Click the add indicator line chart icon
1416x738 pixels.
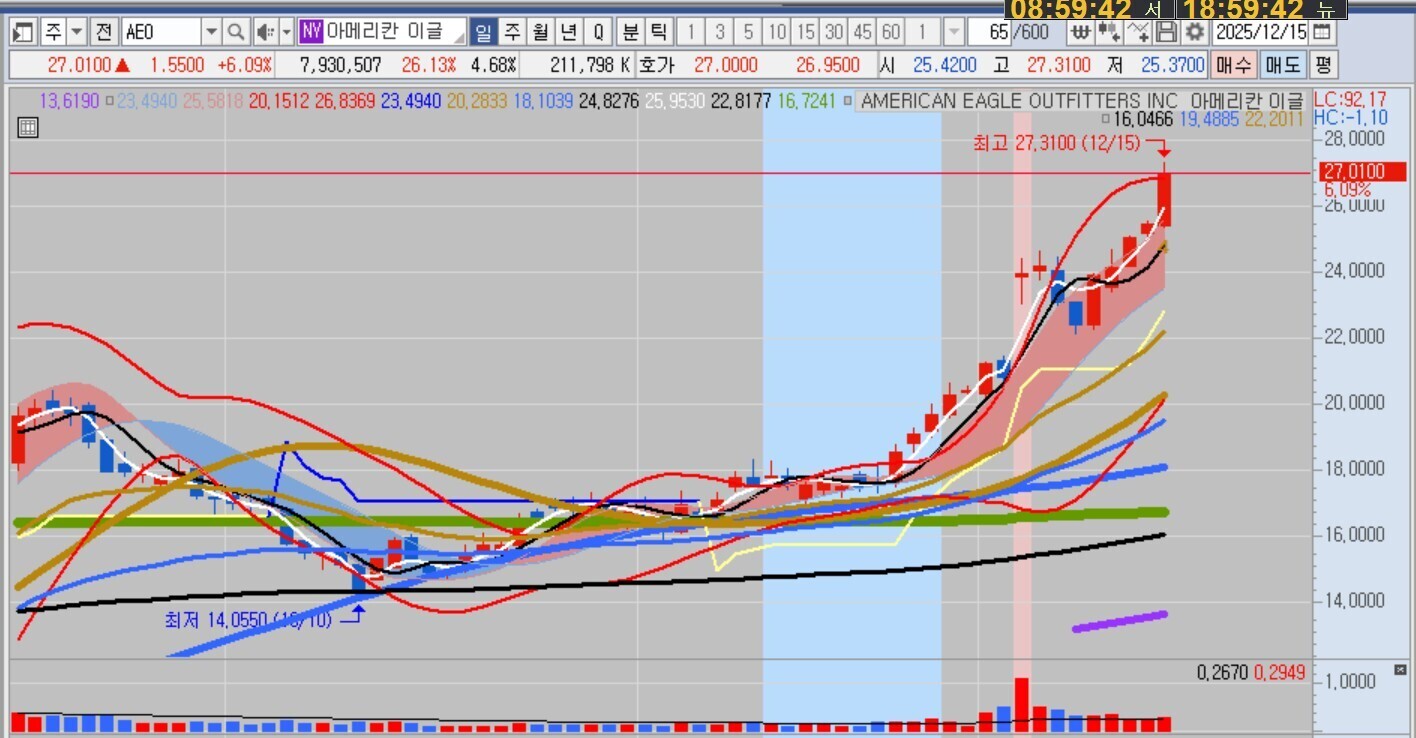pyautogui.click(x=1137, y=32)
